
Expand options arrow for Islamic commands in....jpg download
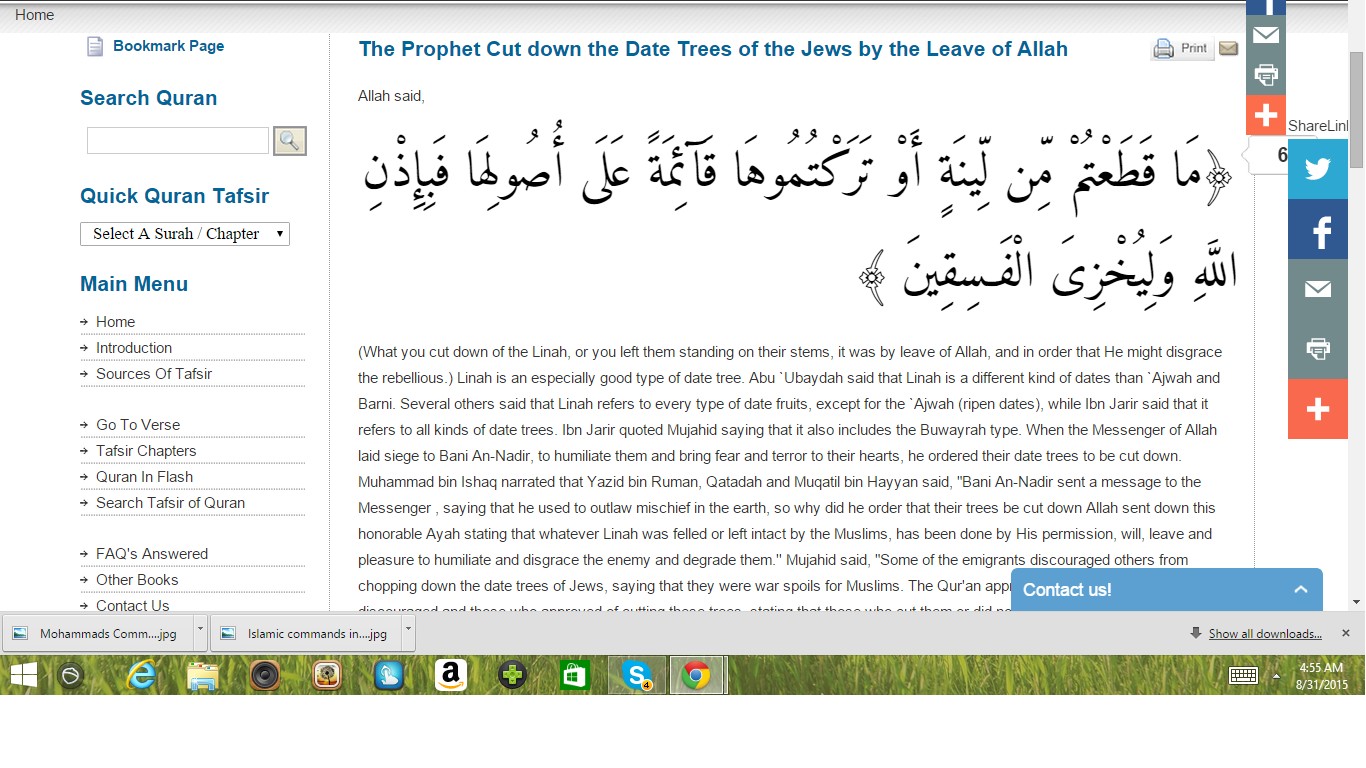(407, 633)
